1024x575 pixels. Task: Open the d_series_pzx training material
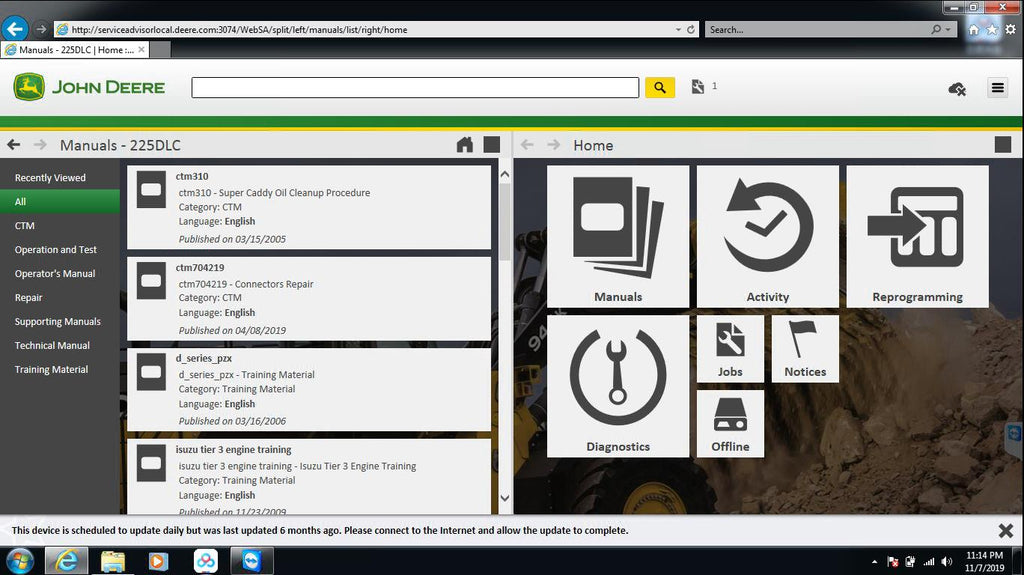(309, 390)
